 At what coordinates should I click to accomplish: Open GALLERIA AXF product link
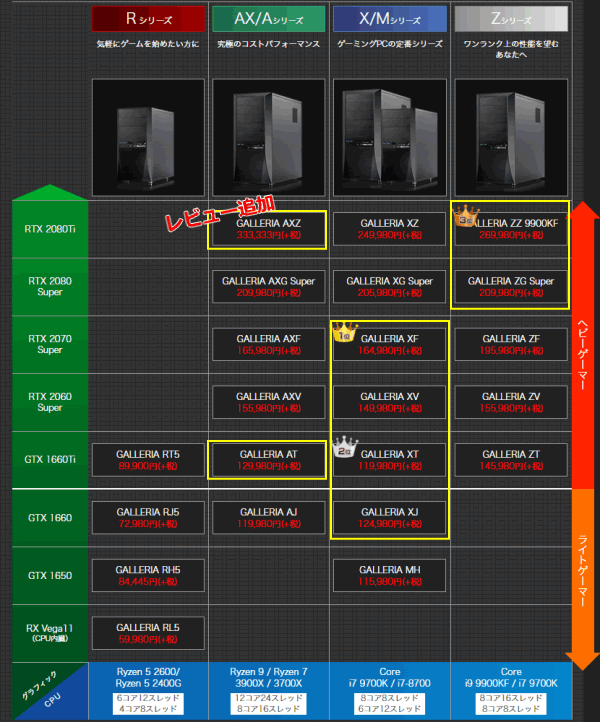click(268, 344)
